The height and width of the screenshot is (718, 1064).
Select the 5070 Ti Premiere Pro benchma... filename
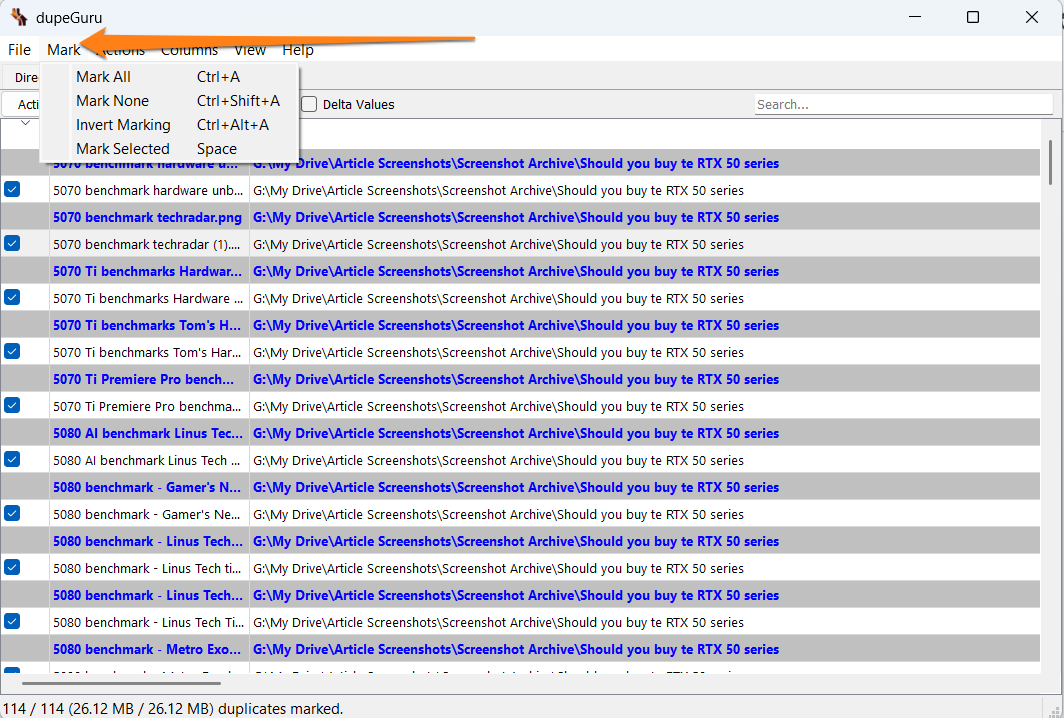(147, 407)
